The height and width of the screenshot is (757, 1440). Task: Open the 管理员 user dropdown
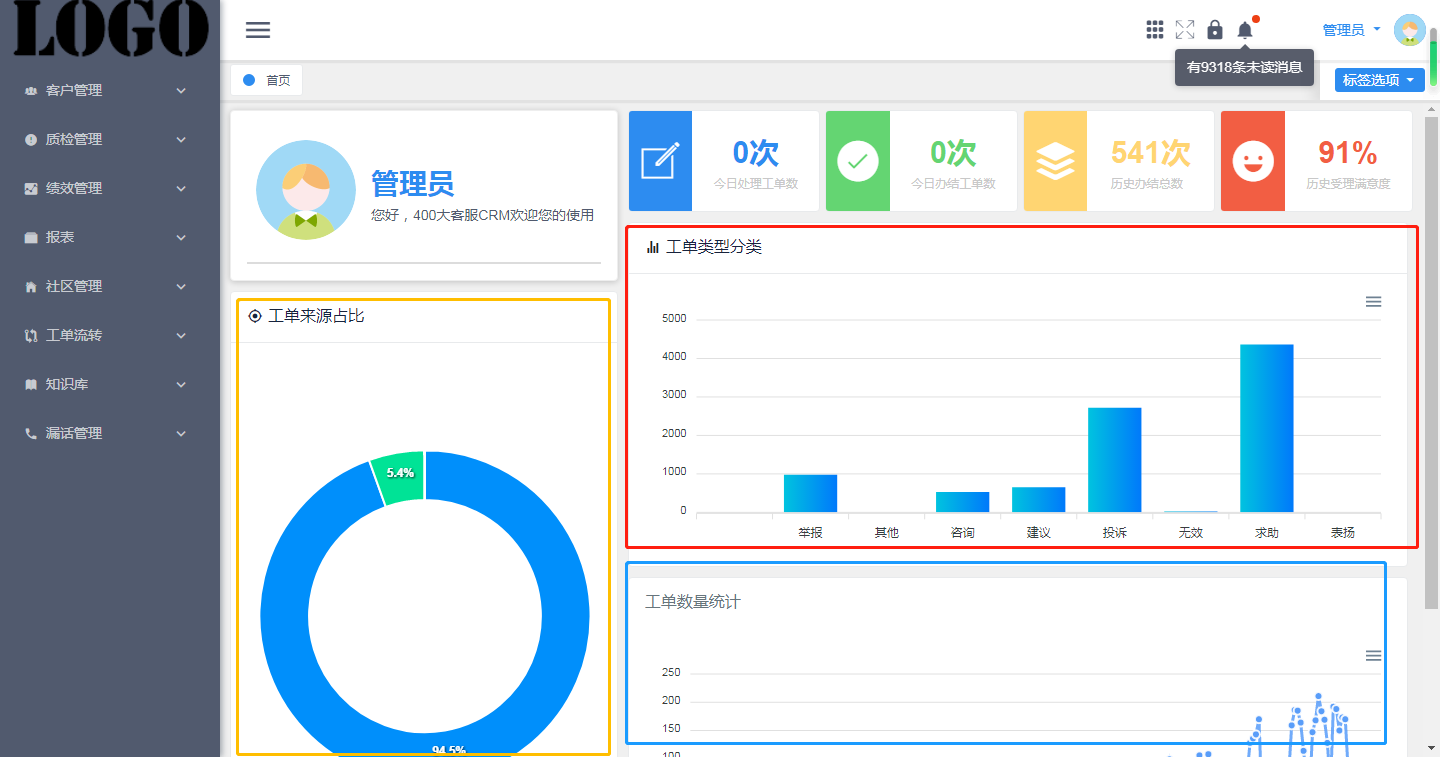[x=1351, y=30]
